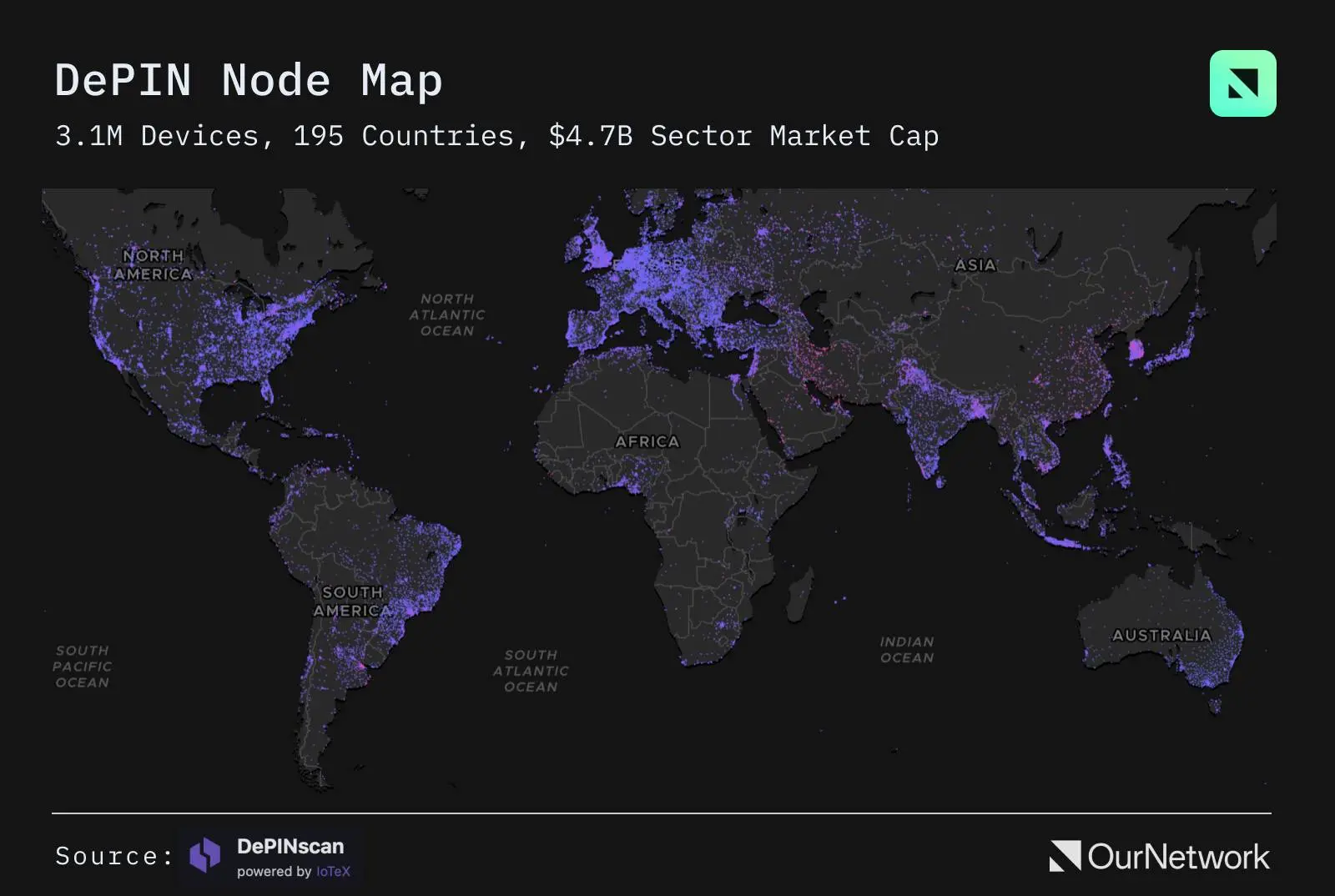Image resolution: width=1335 pixels, height=896 pixels.
Task: Click the subtitle '3.1M Devices, 195 Countries'
Action: point(285,136)
